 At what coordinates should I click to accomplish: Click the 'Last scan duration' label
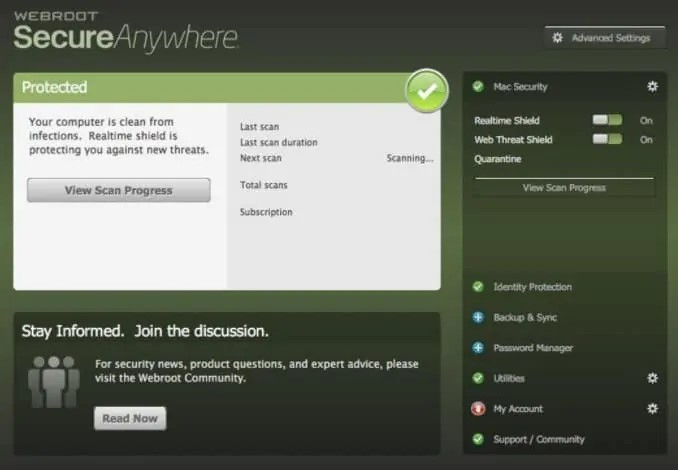click(x=278, y=142)
